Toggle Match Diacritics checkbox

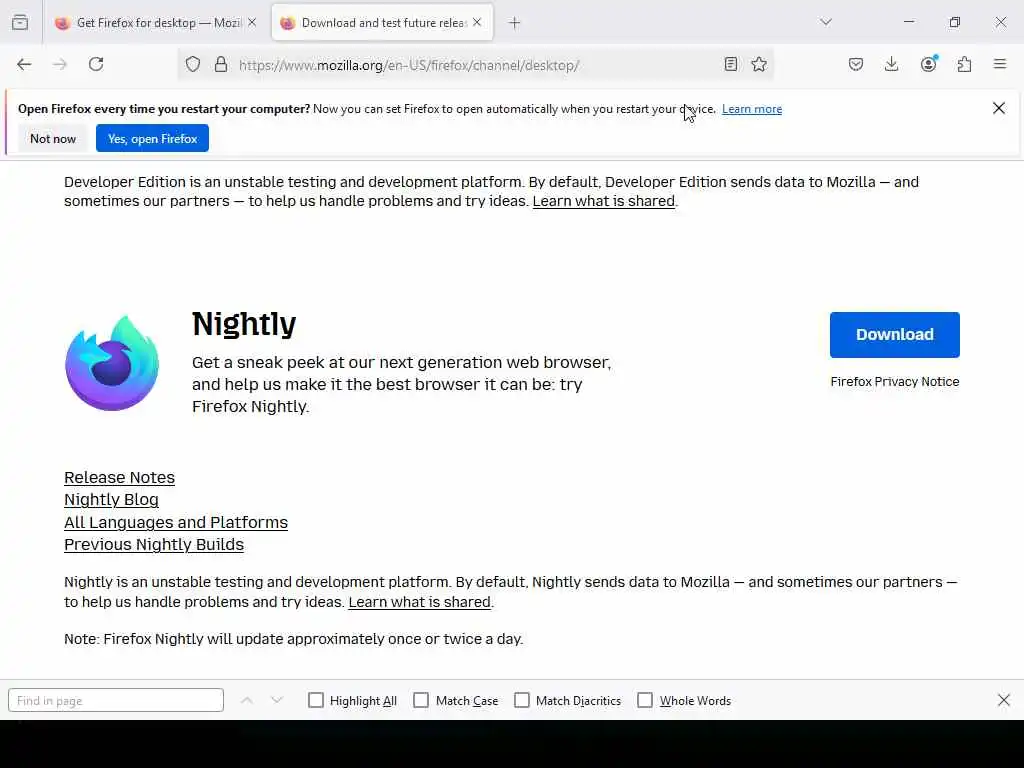coord(522,700)
